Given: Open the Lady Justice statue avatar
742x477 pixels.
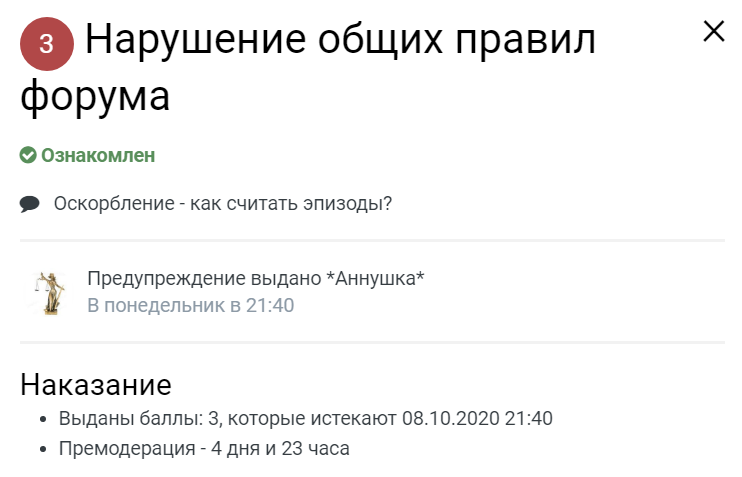Looking at the screenshot, I should [49, 293].
